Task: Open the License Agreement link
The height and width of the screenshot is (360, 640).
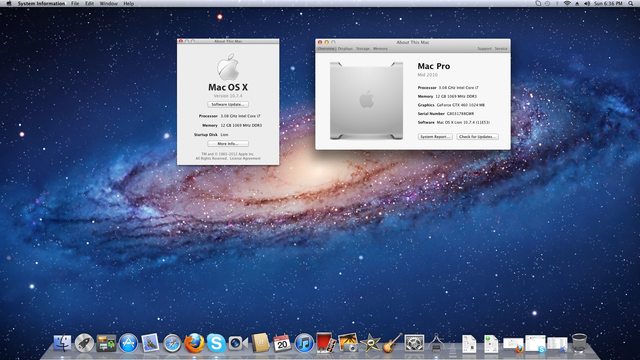Action: pyautogui.click(x=245, y=158)
